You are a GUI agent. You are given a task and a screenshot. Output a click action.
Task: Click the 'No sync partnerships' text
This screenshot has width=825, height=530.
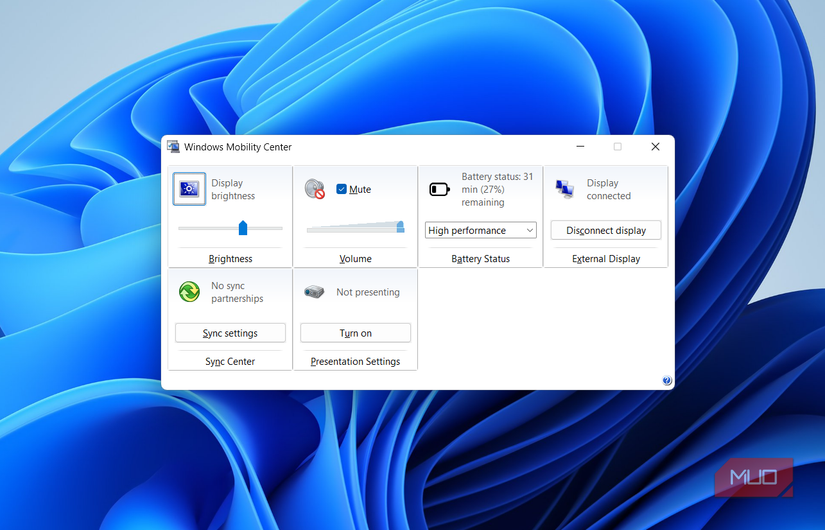click(x=237, y=292)
